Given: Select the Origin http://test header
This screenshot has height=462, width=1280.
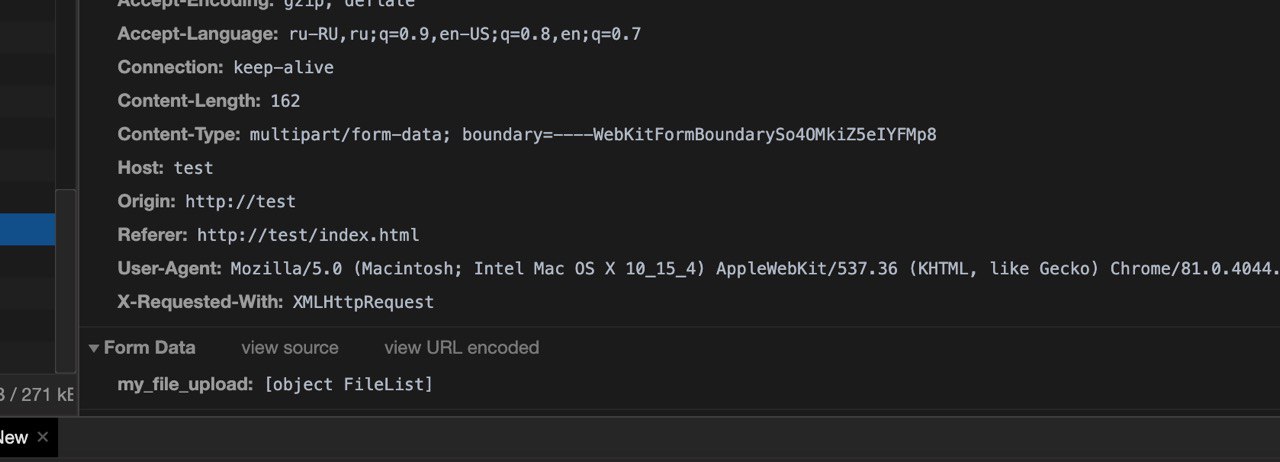Looking at the screenshot, I should click(206, 201).
